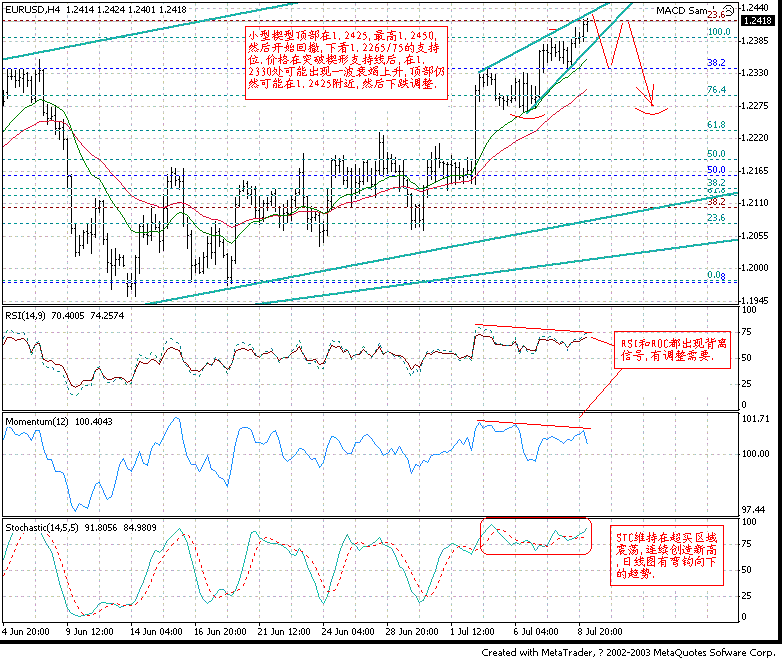The height and width of the screenshot is (660, 782).
Task: Select the STC overbought annotation box
Action: pos(667,556)
